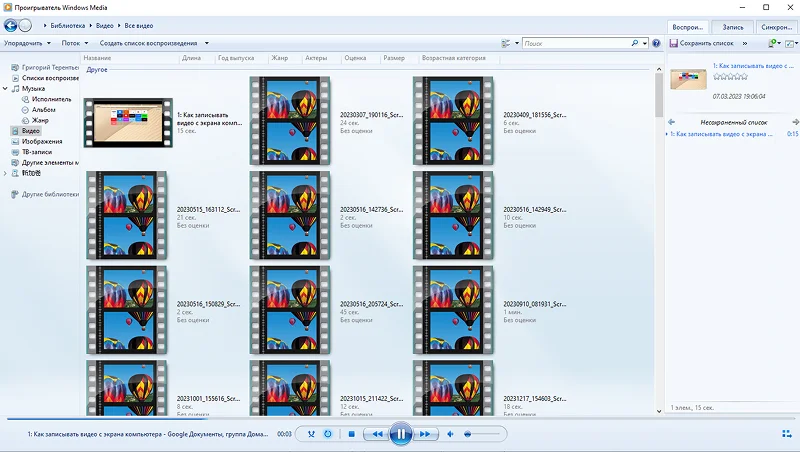The width and height of the screenshot is (800, 452).
Task: Open the search options dropdown arrow
Action: (645, 43)
